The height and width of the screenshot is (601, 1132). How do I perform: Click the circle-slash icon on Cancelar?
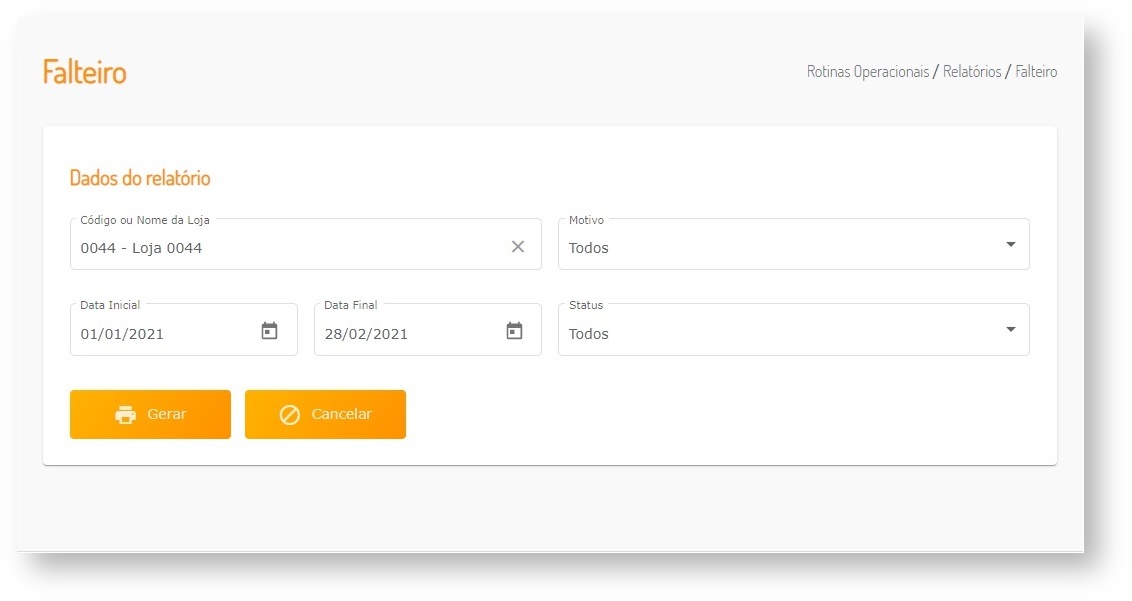tap(290, 415)
